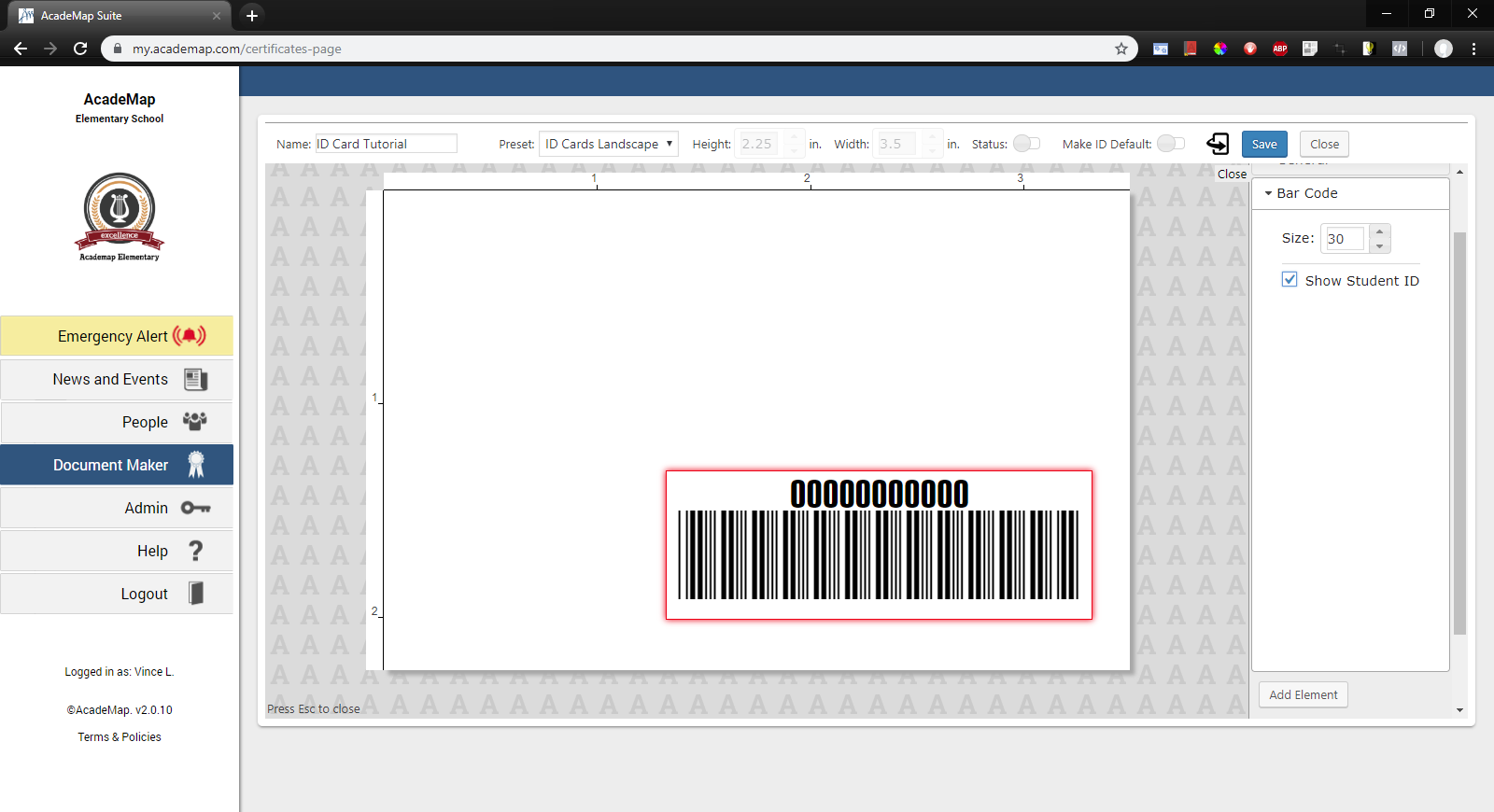Save the ID card with the Save button
The height and width of the screenshot is (812, 1494).
point(1264,144)
